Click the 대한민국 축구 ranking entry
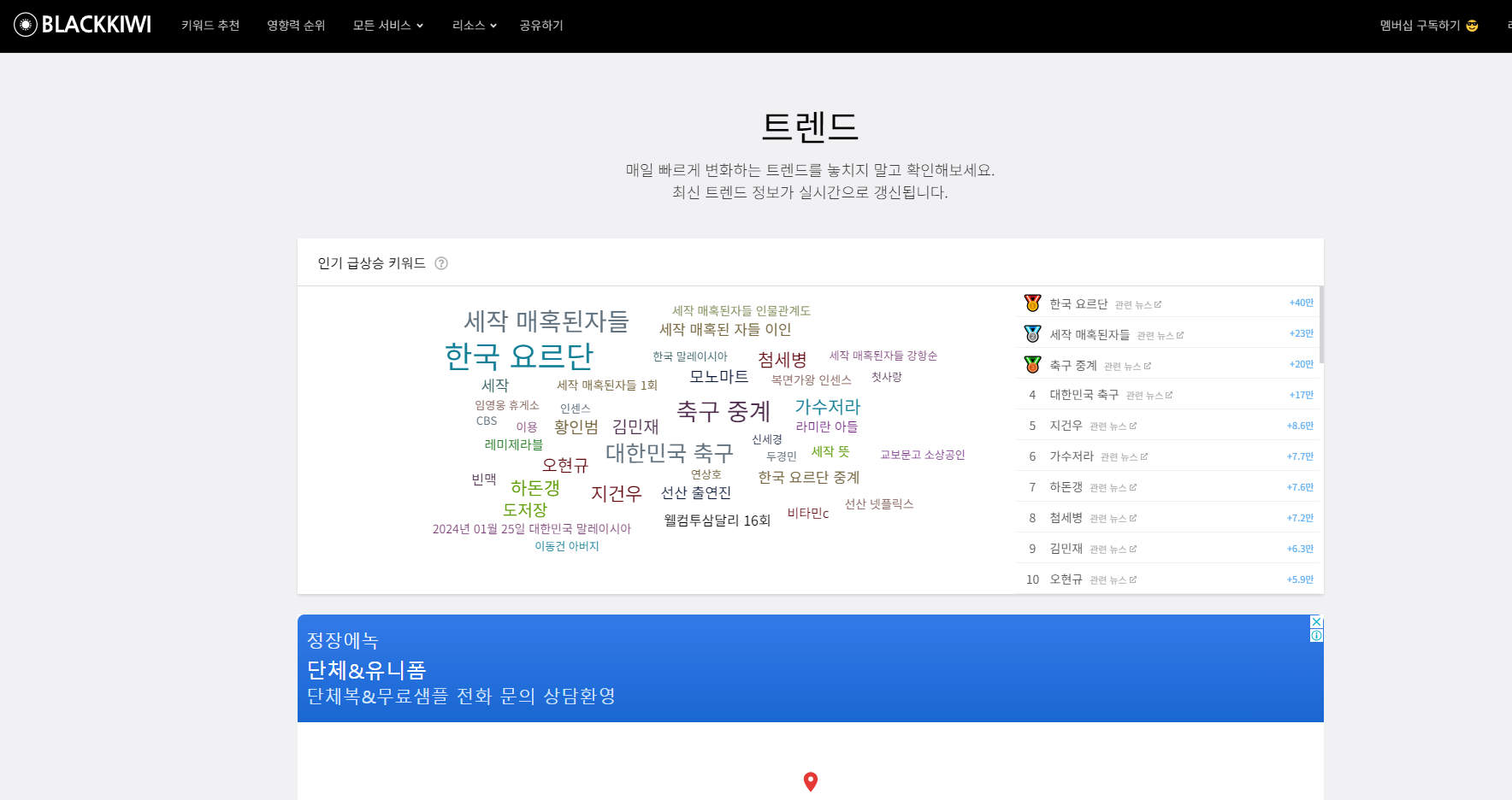The width and height of the screenshot is (1512, 800). pos(1083,394)
